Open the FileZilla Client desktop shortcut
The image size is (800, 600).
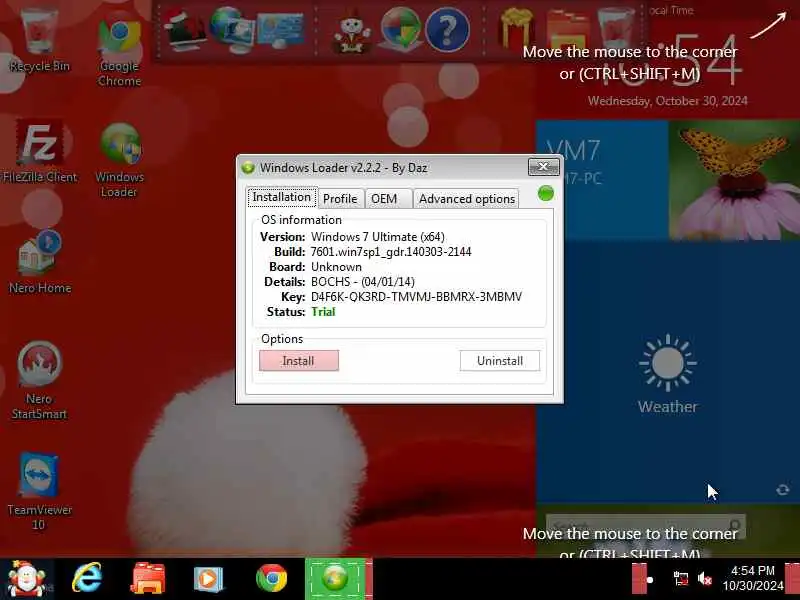(40, 152)
